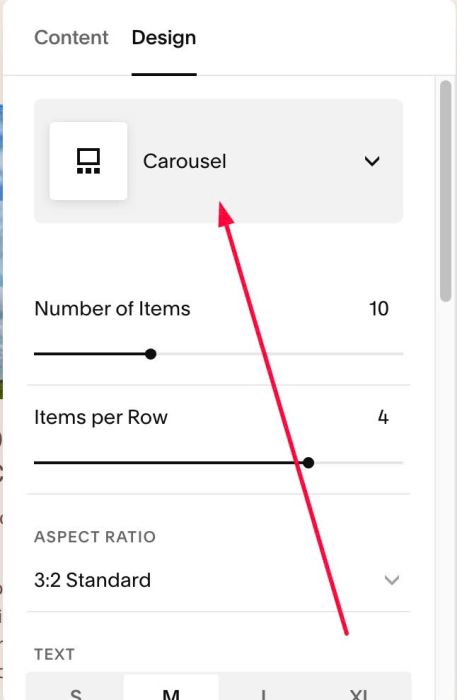Switch to the Content tab
This screenshot has height=700, width=457.
pyautogui.click(x=71, y=38)
